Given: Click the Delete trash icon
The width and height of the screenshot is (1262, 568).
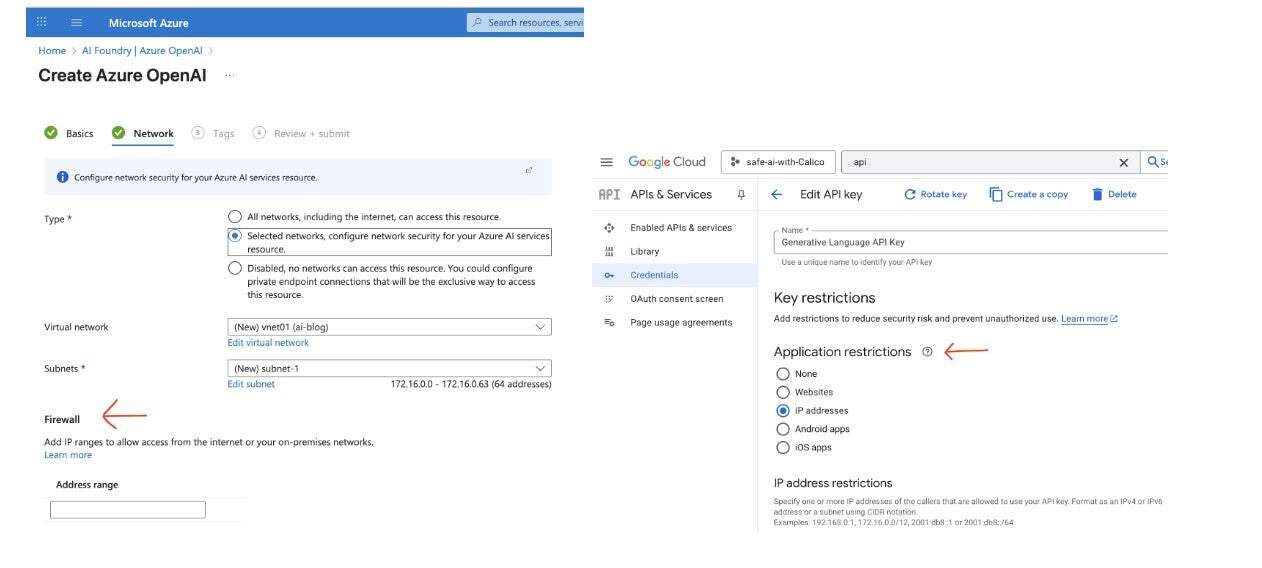Looking at the screenshot, I should [1097, 194].
